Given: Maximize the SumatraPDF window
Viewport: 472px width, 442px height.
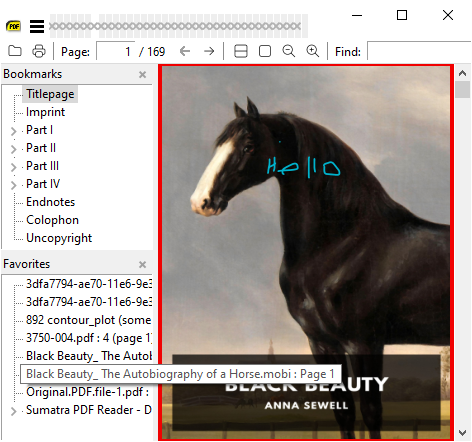Looking at the screenshot, I should click(402, 15).
